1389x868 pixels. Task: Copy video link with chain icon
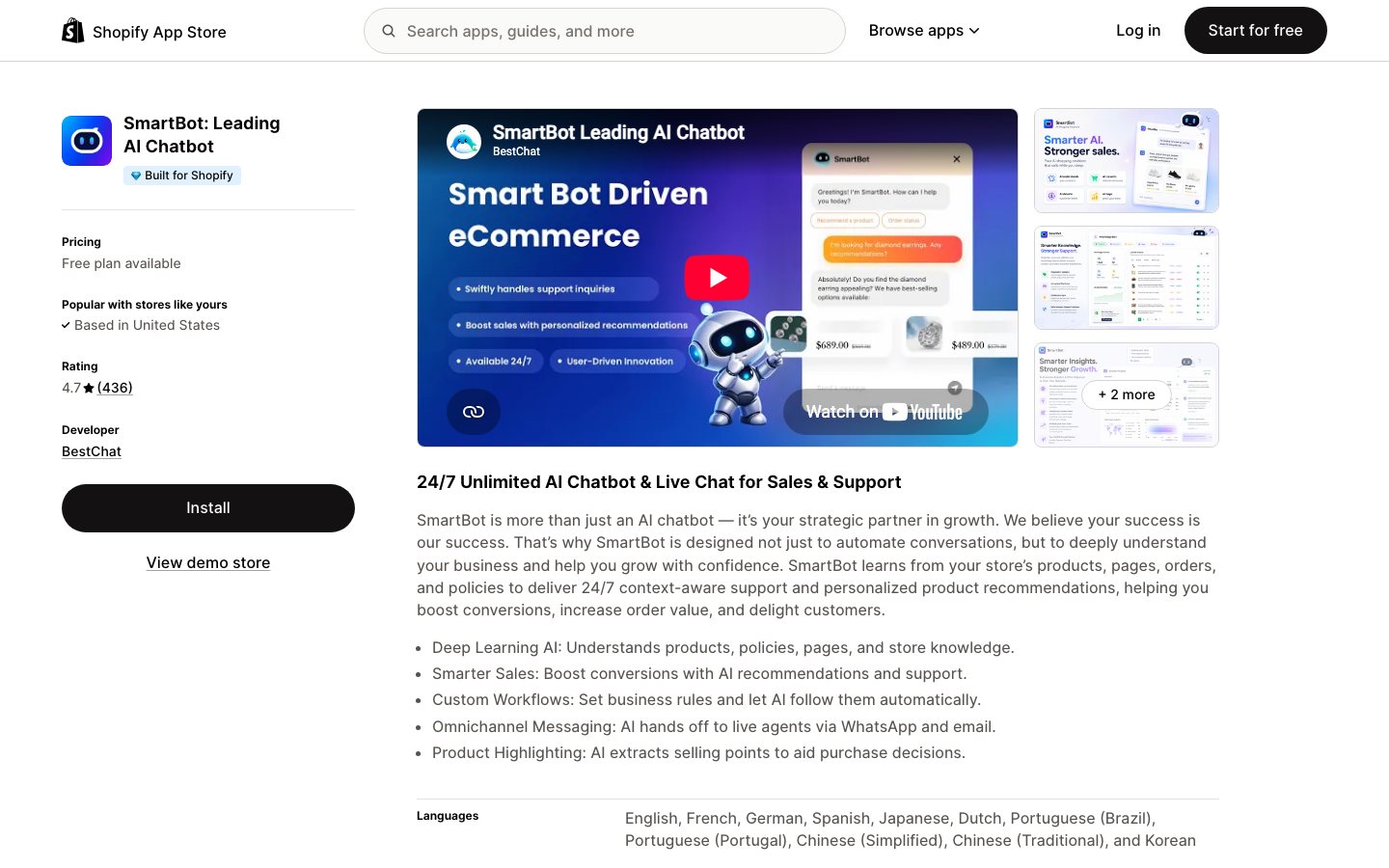pyautogui.click(x=474, y=412)
